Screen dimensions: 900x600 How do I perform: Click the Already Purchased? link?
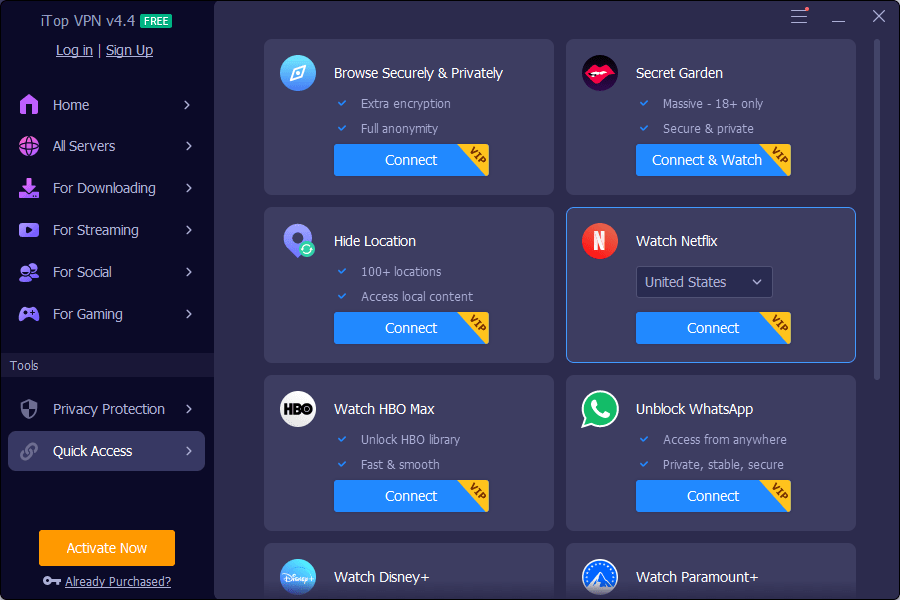(118, 582)
